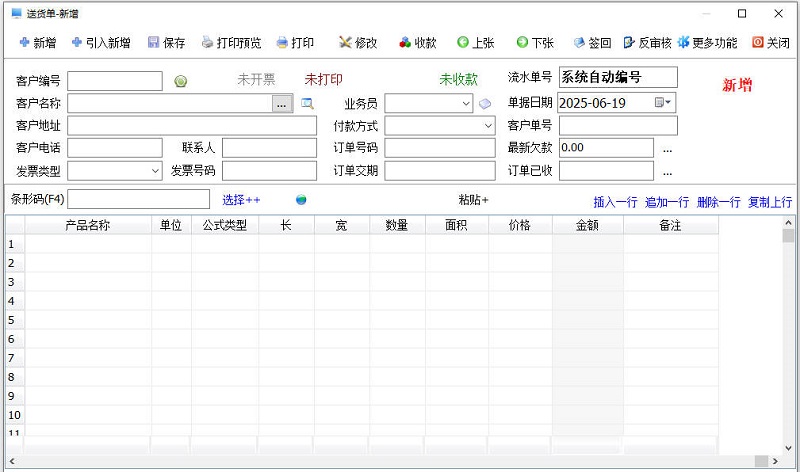Click the 删除一行 link
The image size is (800, 472).
[x=718, y=203]
